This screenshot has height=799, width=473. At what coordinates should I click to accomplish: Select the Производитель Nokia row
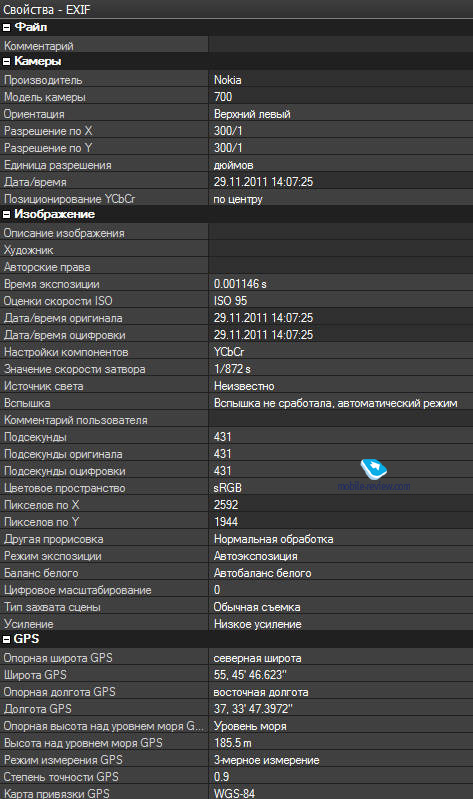(x=236, y=80)
